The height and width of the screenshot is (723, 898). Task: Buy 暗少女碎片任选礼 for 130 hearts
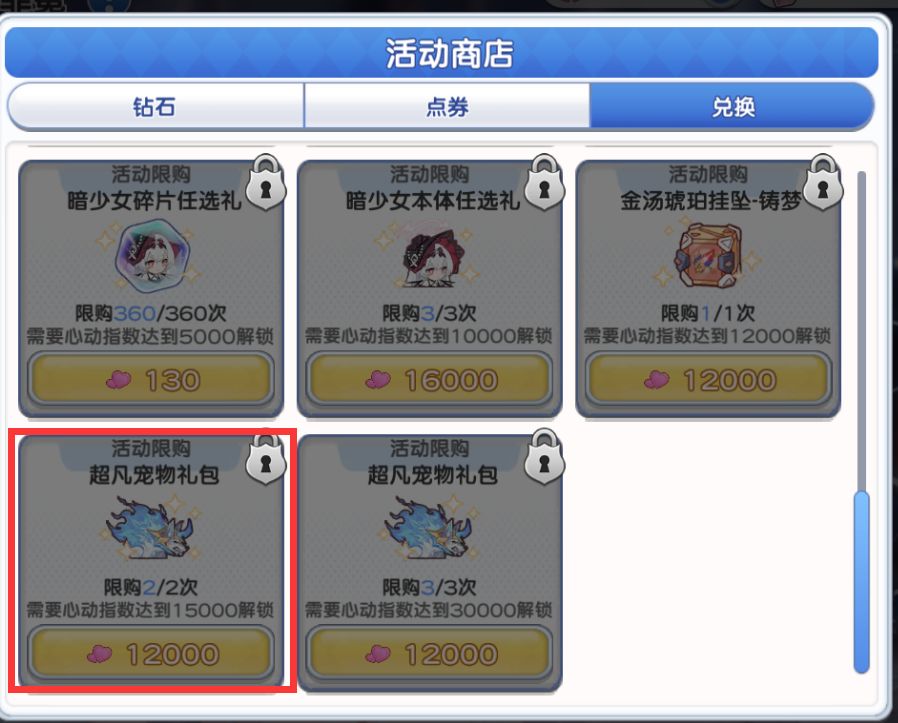tap(151, 380)
